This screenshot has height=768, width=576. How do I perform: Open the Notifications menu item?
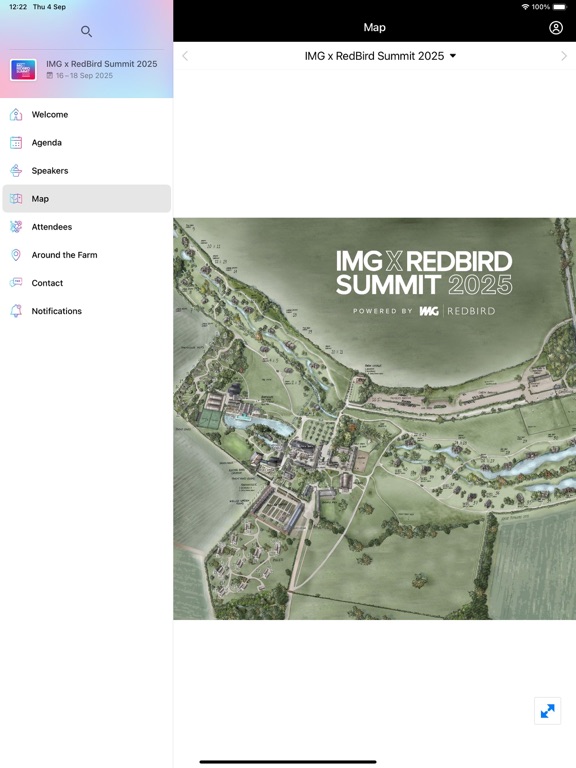(87, 311)
